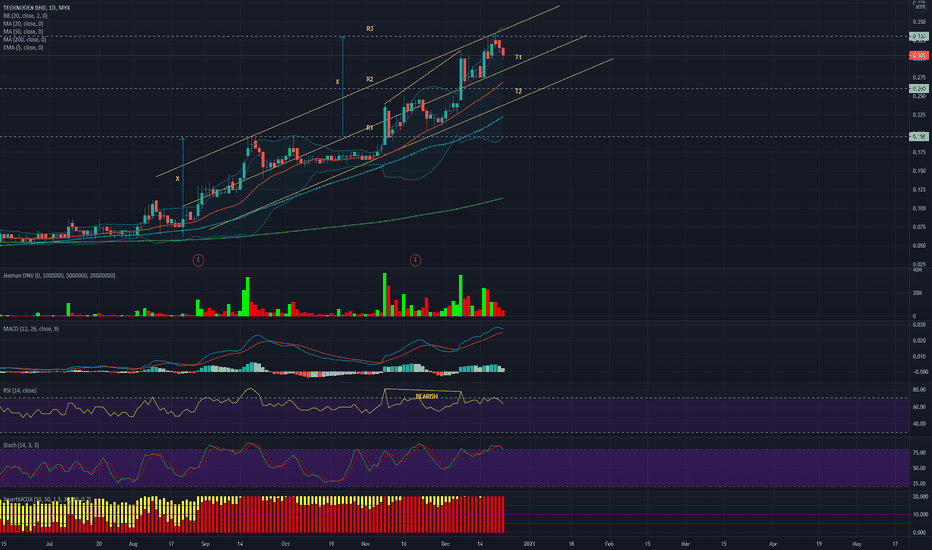Click the Aug label on time axis
The width and height of the screenshot is (932, 550).
133,543
